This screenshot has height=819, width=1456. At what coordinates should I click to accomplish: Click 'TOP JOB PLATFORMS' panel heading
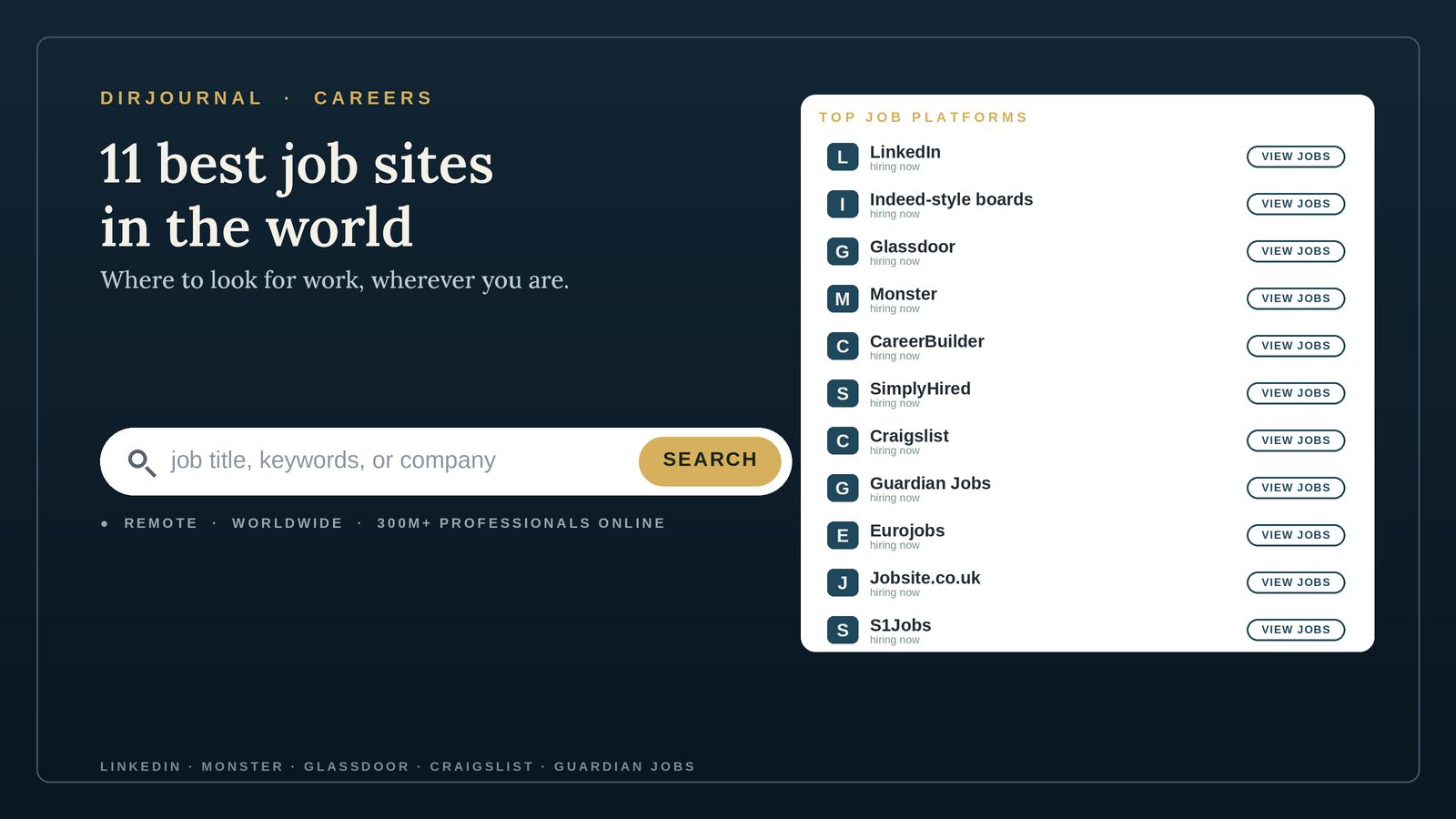923,117
